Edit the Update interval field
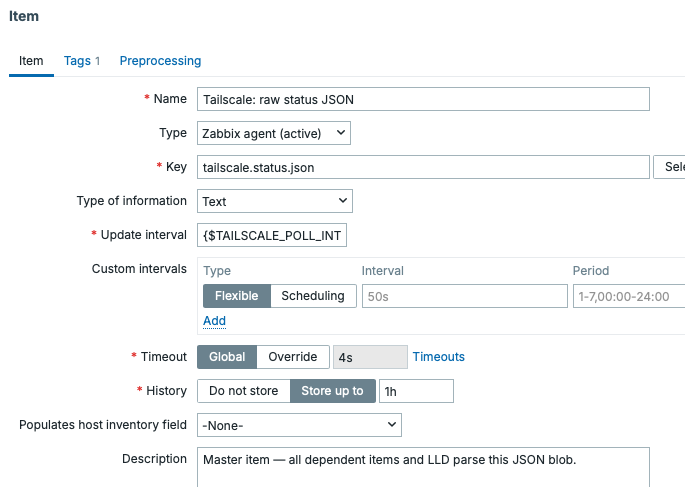The width and height of the screenshot is (685, 487). point(272,235)
